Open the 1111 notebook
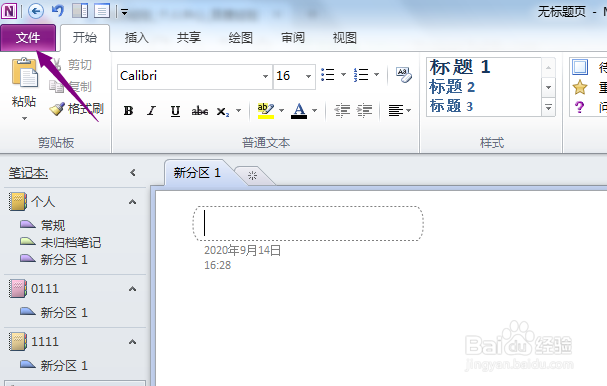607x386 pixels. (45, 341)
